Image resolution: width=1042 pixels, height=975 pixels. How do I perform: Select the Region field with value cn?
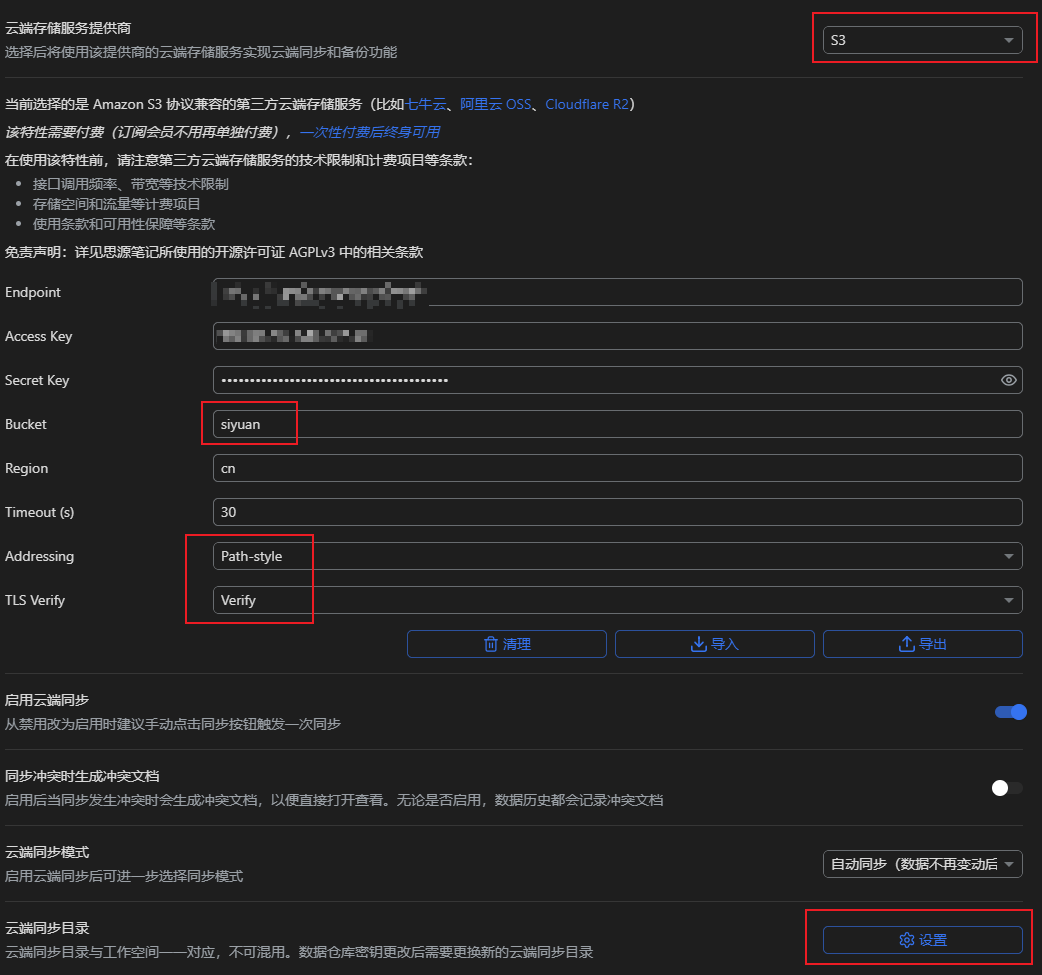click(617, 468)
